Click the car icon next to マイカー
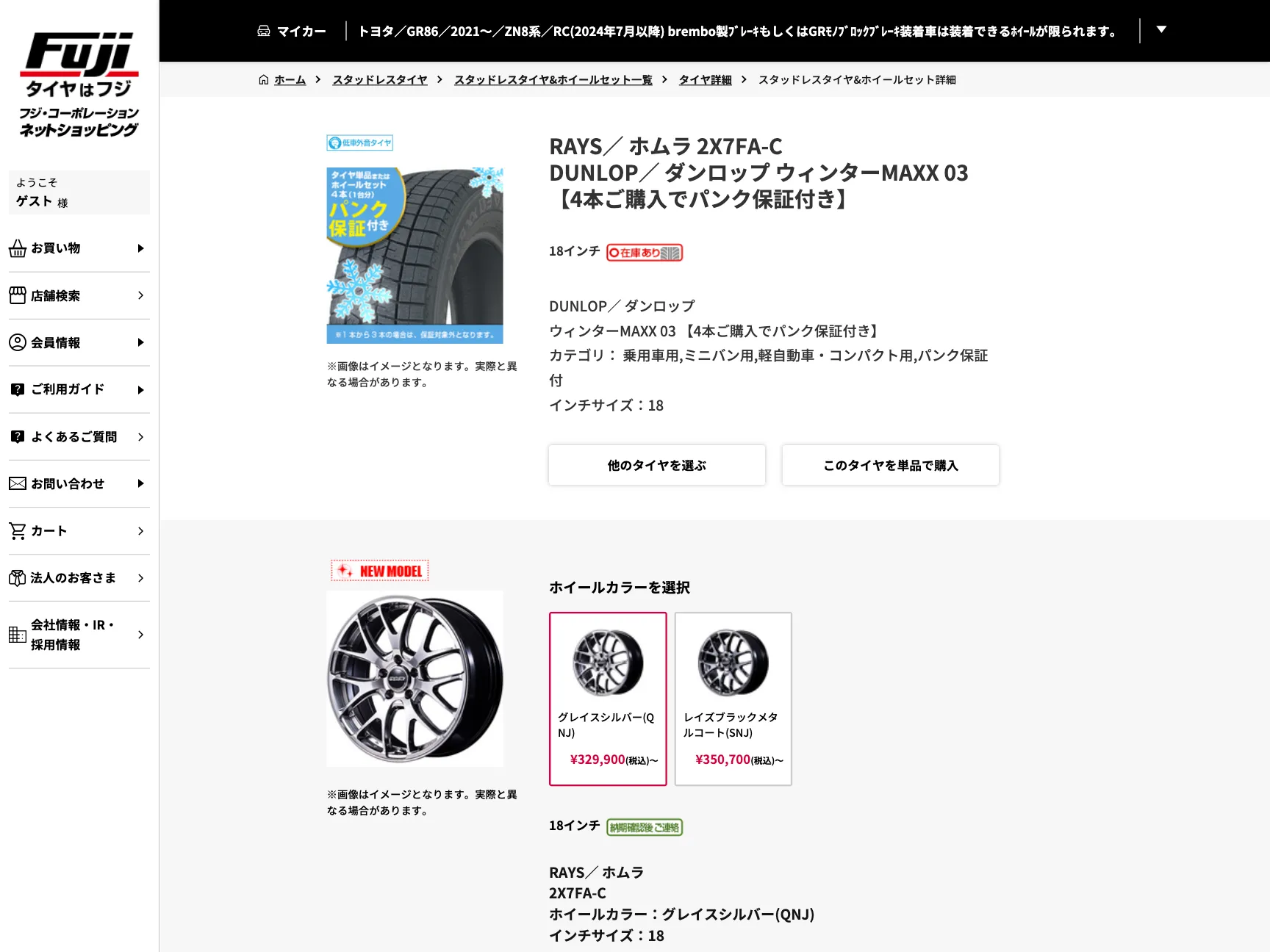 264,31
